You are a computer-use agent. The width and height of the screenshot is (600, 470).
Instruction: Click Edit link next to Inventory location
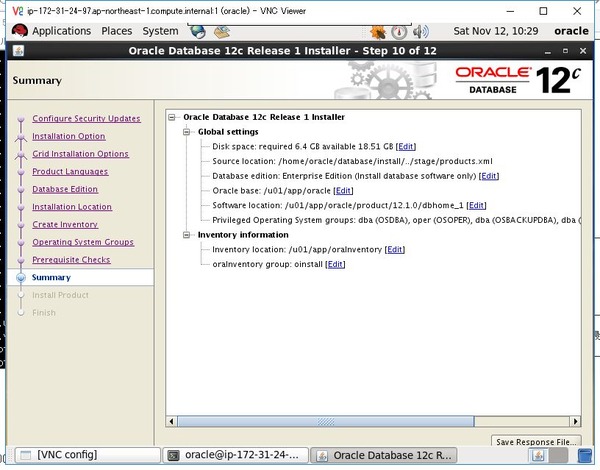395,250
